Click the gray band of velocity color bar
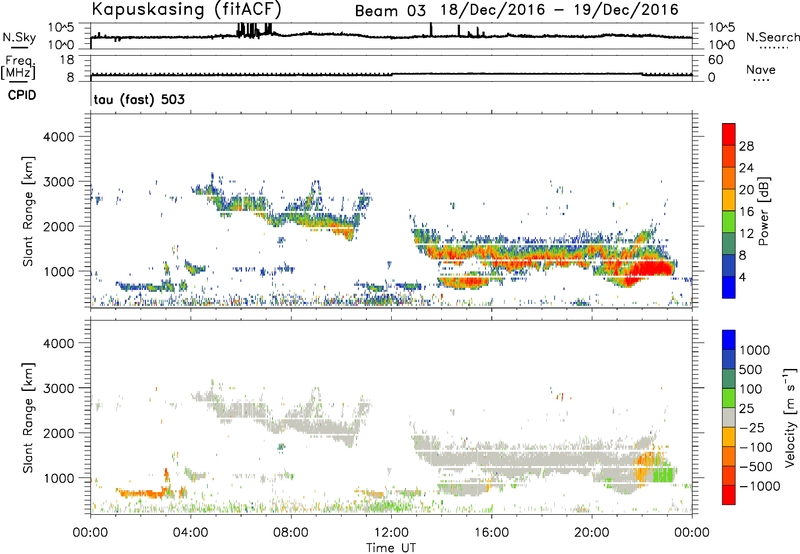 (729, 418)
